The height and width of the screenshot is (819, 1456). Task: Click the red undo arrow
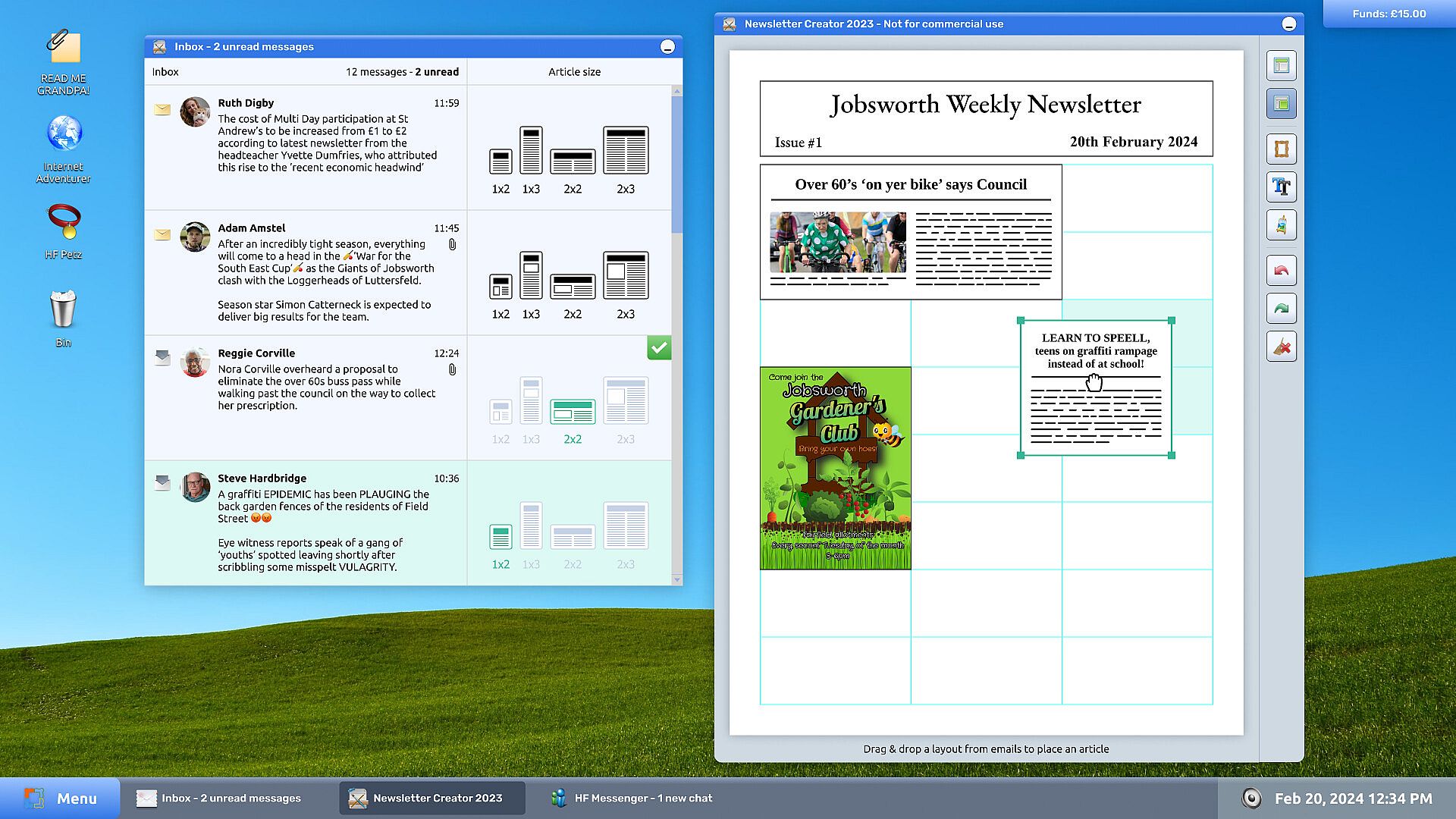[x=1281, y=271]
